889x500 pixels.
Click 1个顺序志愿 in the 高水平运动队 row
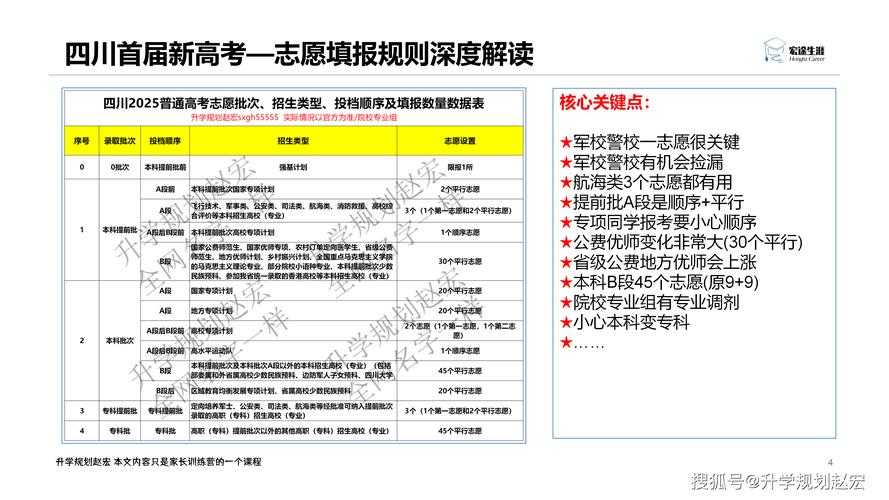coord(460,351)
